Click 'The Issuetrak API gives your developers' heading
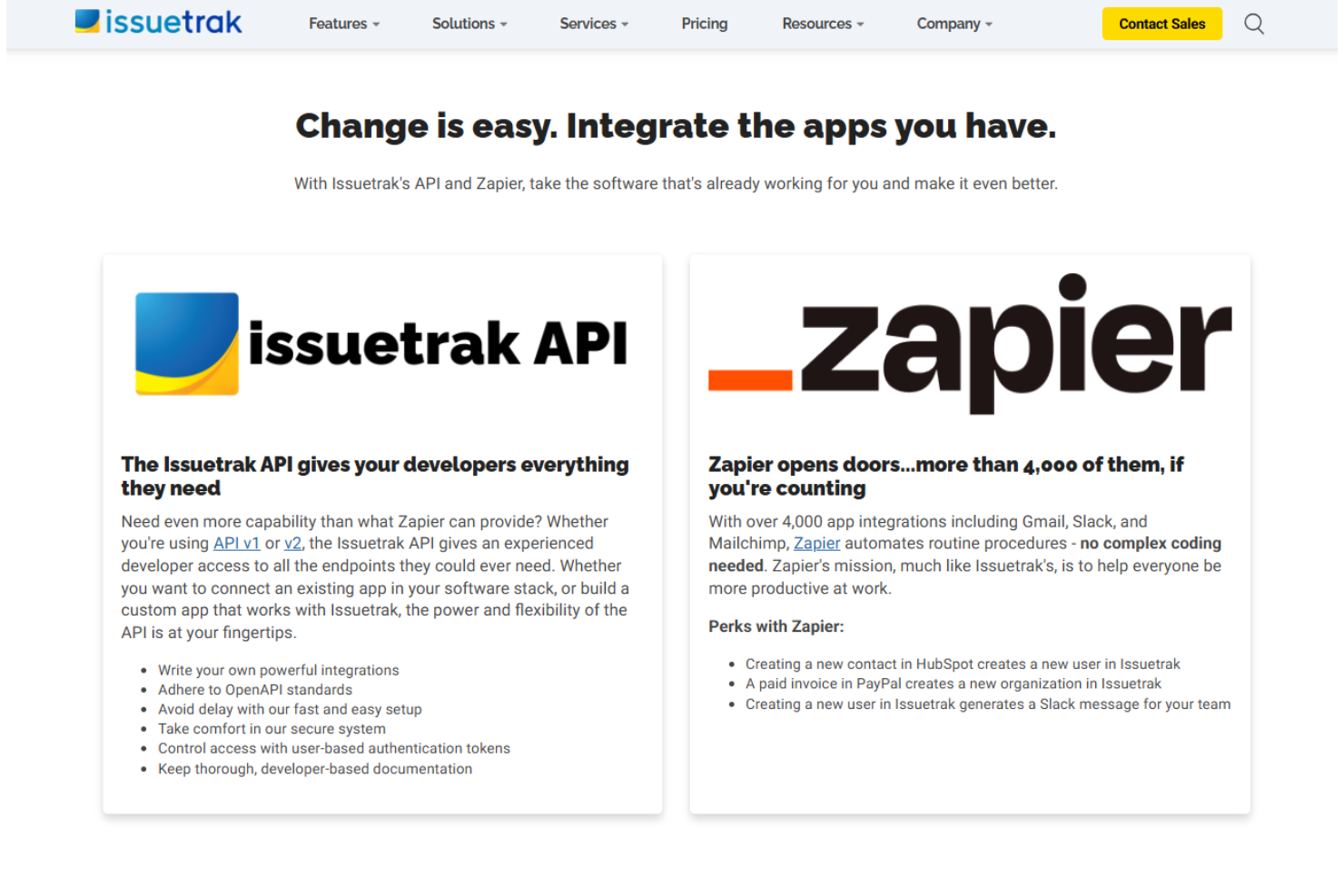 [375, 476]
